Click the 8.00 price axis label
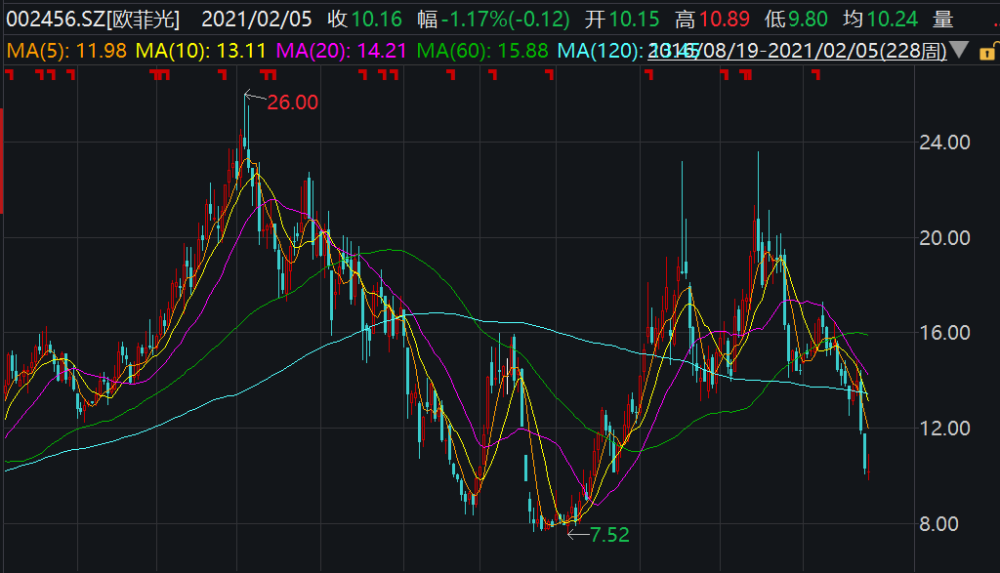1000x573 pixels. tap(939, 524)
